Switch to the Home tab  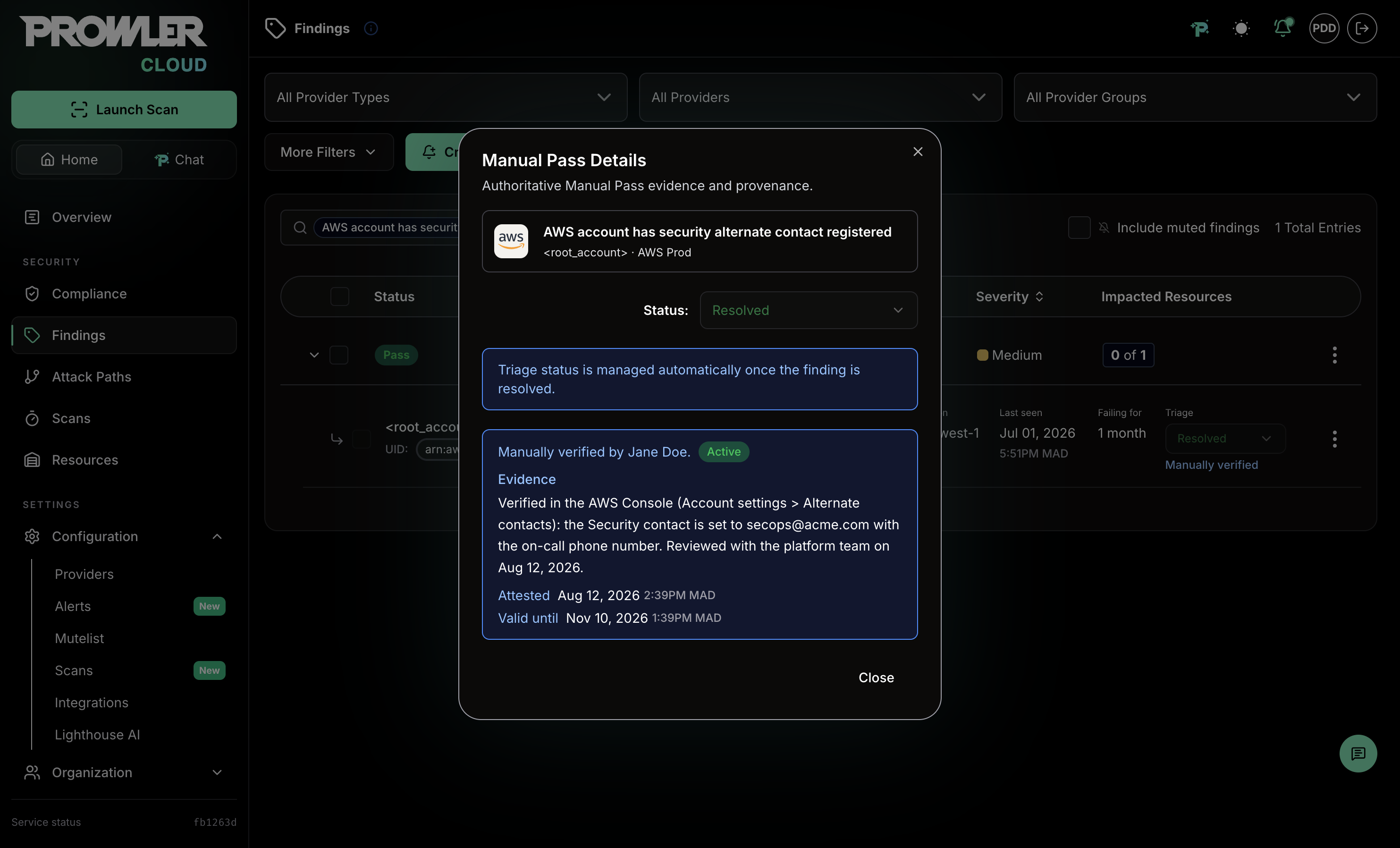tap(69, 160)
